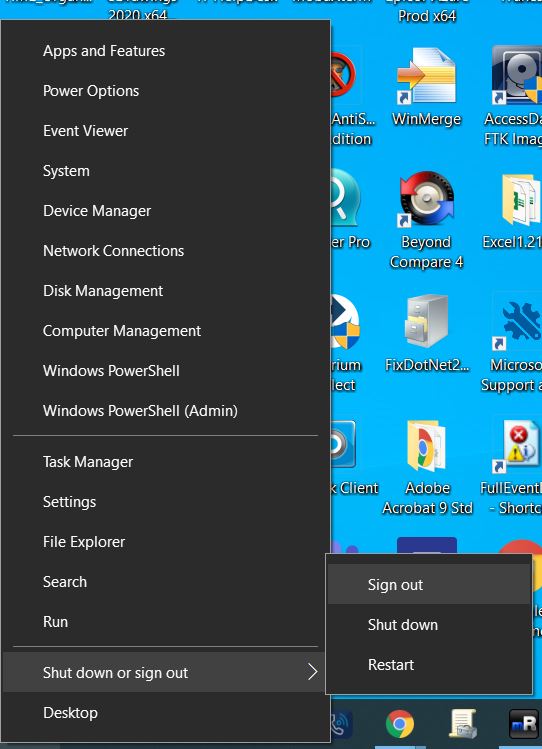Open Network Connections
Viewport: 542px width, 749px height.
[x=165, y=251]
